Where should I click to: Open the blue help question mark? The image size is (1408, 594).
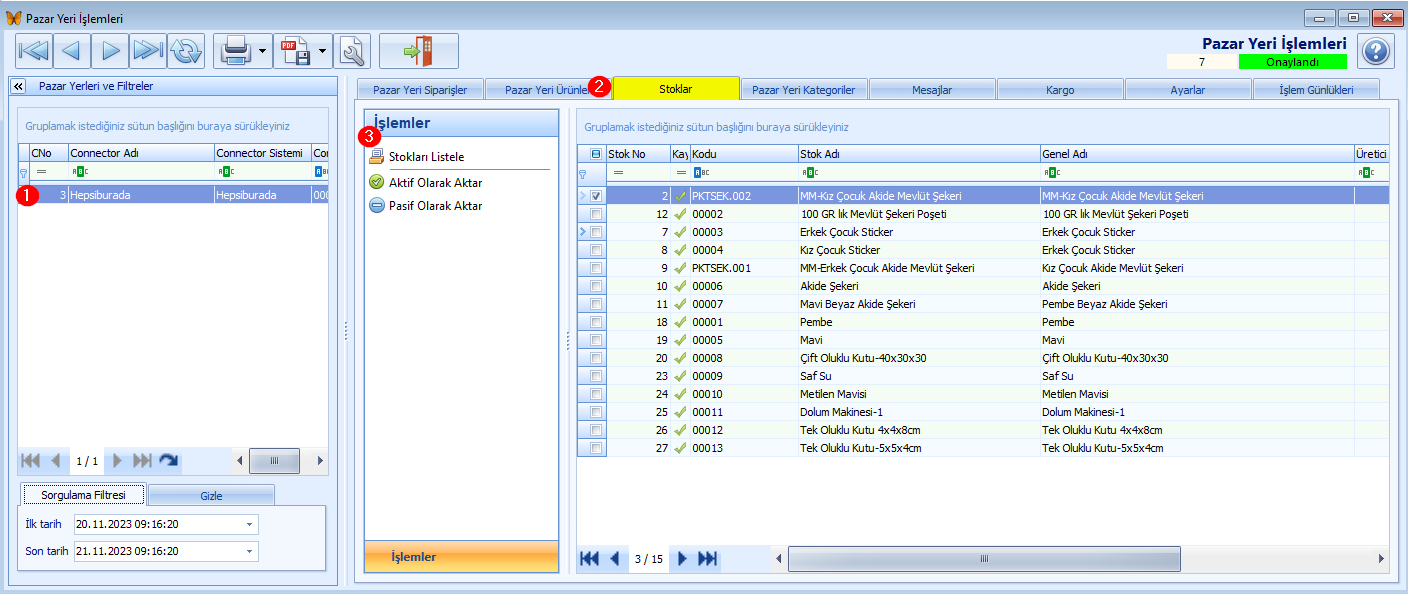pyautogui.click(x=1377, y=51)
